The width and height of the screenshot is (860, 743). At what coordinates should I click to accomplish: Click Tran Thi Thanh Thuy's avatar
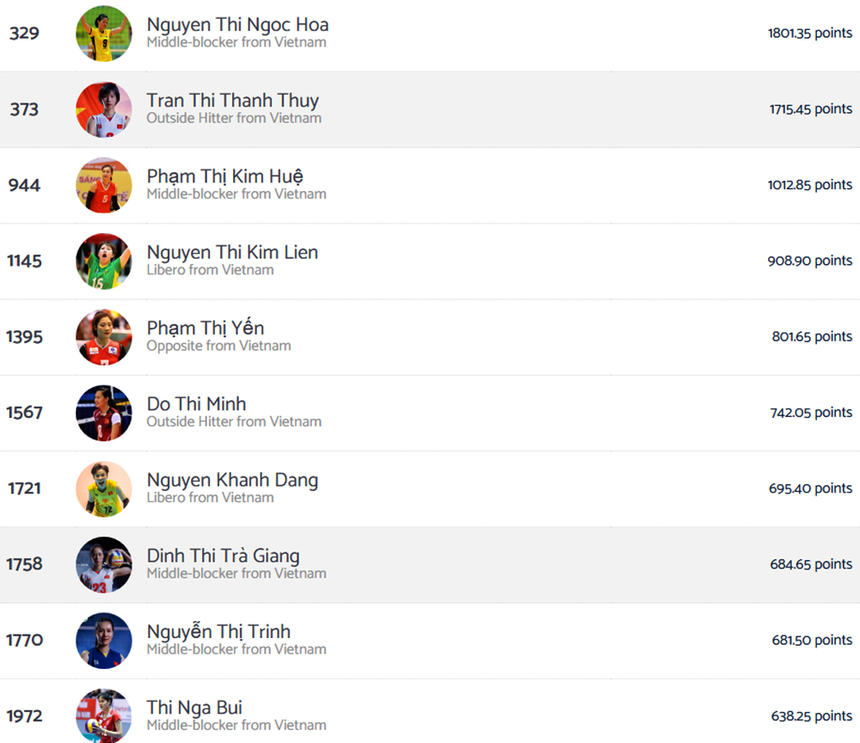pos(104,110)
